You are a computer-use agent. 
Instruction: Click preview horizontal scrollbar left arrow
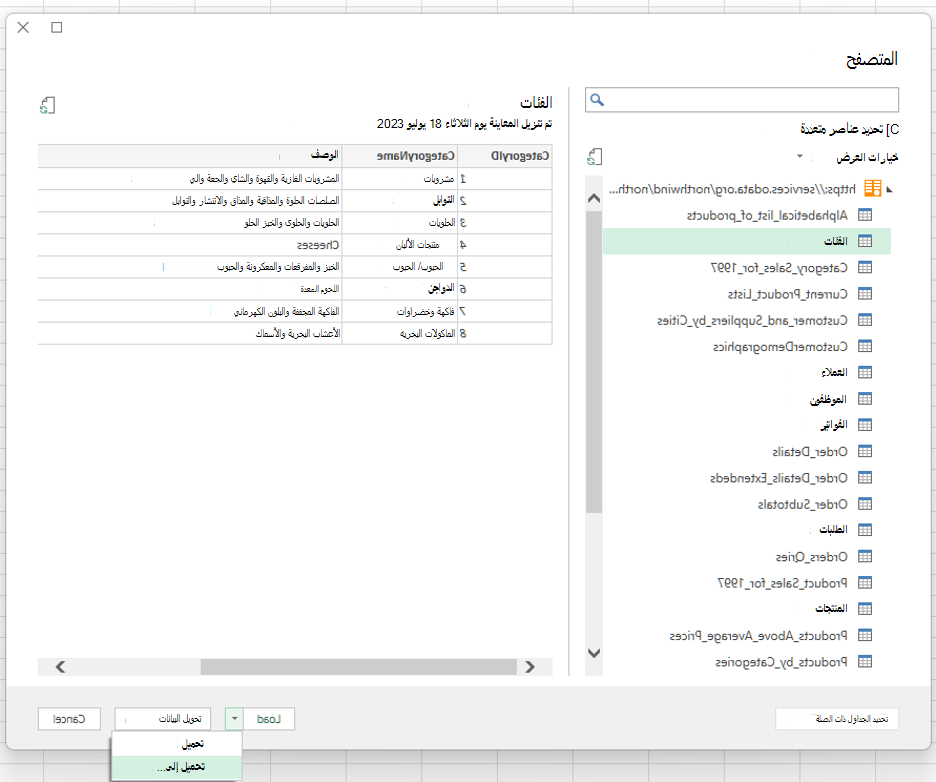(60, 667)
